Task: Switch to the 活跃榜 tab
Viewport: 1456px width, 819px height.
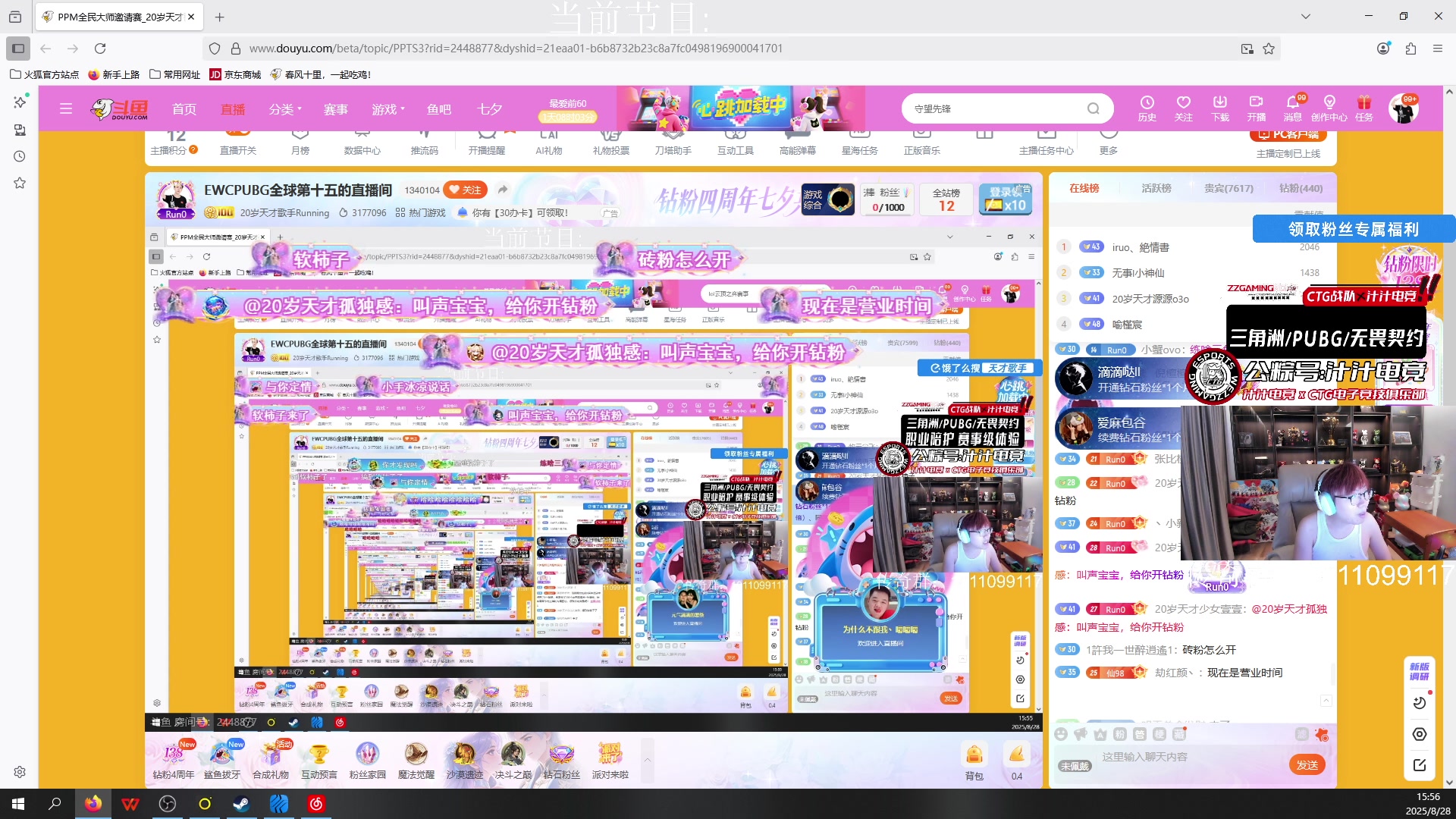Action: 1156,188
